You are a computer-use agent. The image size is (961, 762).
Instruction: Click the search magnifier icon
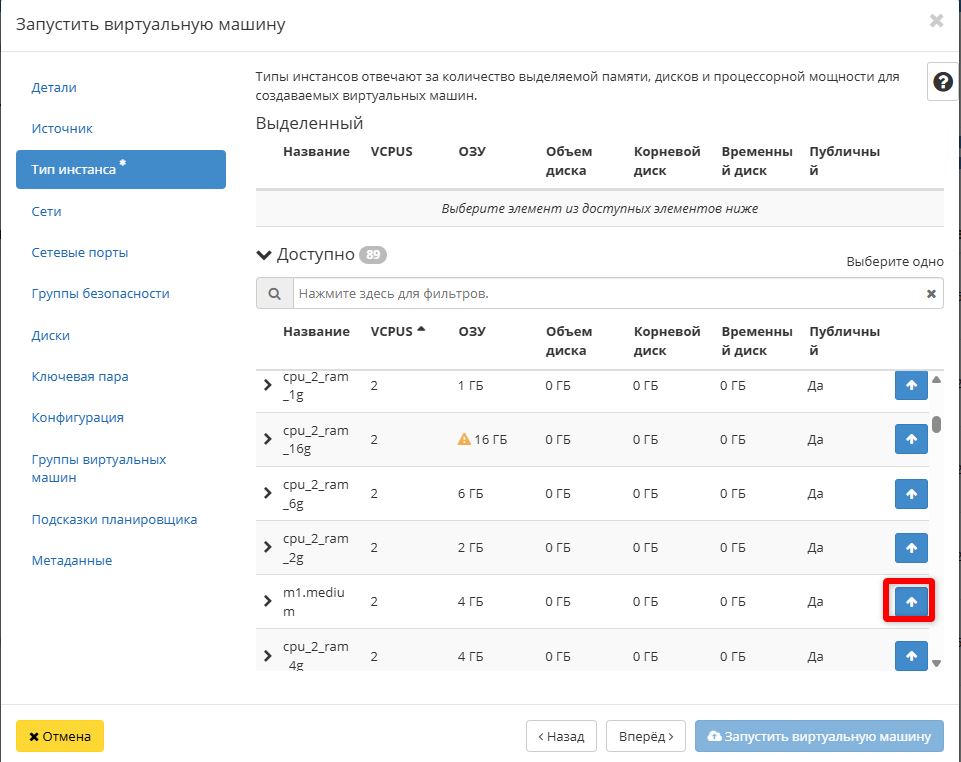(x=274, y=294)
